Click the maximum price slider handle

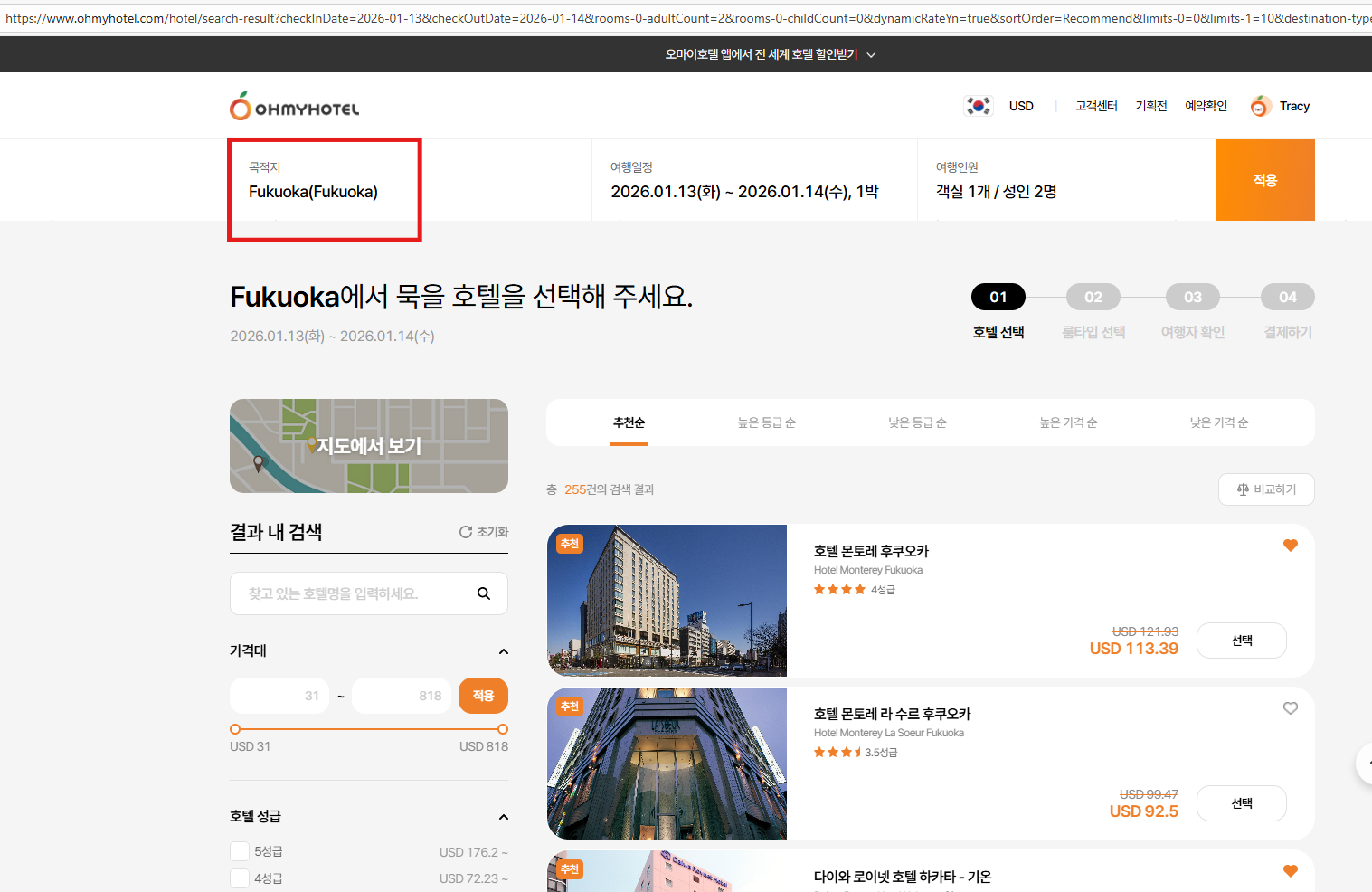(503, 729)
